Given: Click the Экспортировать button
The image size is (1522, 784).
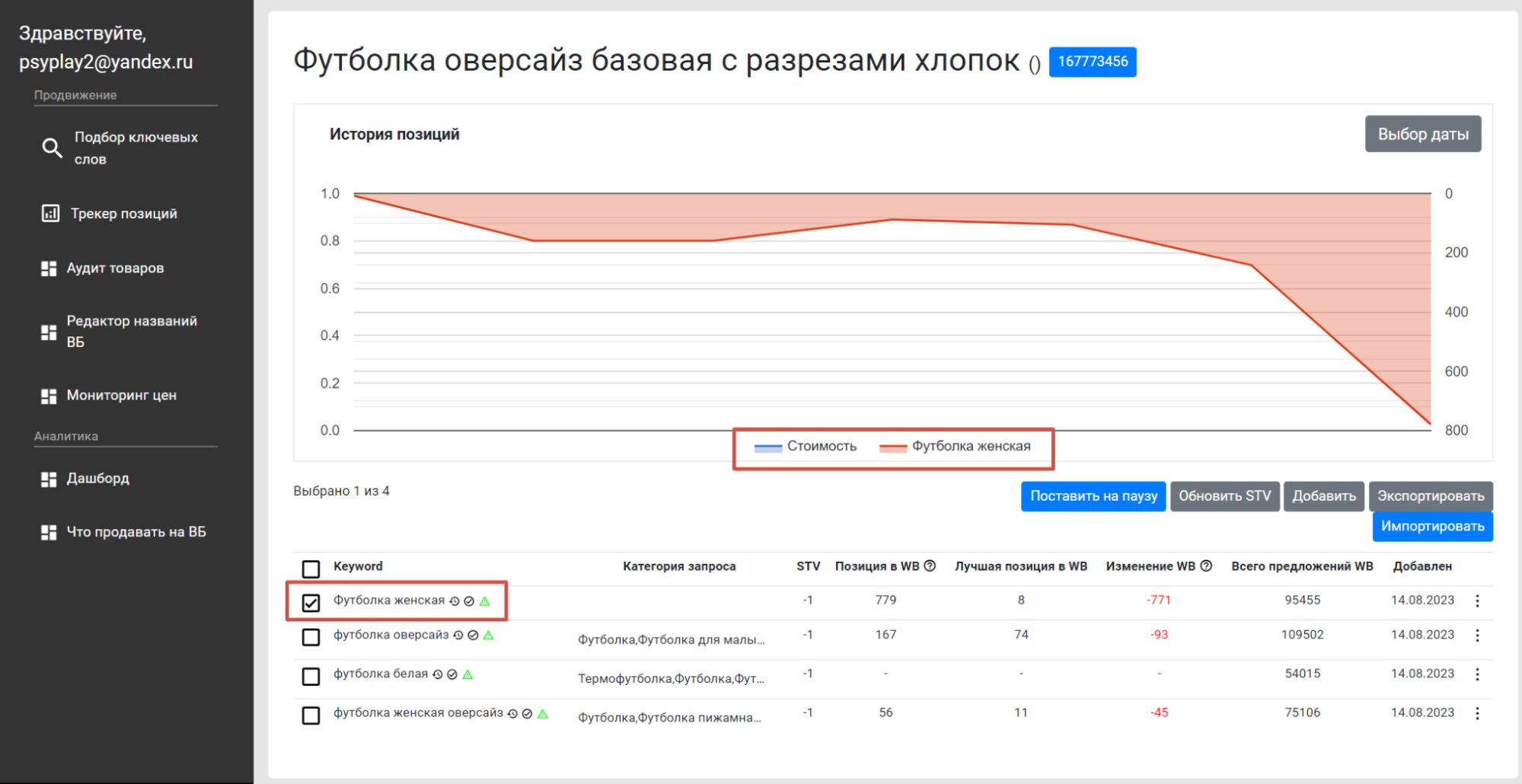Looking at the screenshot, I should tap(1431, 496).
